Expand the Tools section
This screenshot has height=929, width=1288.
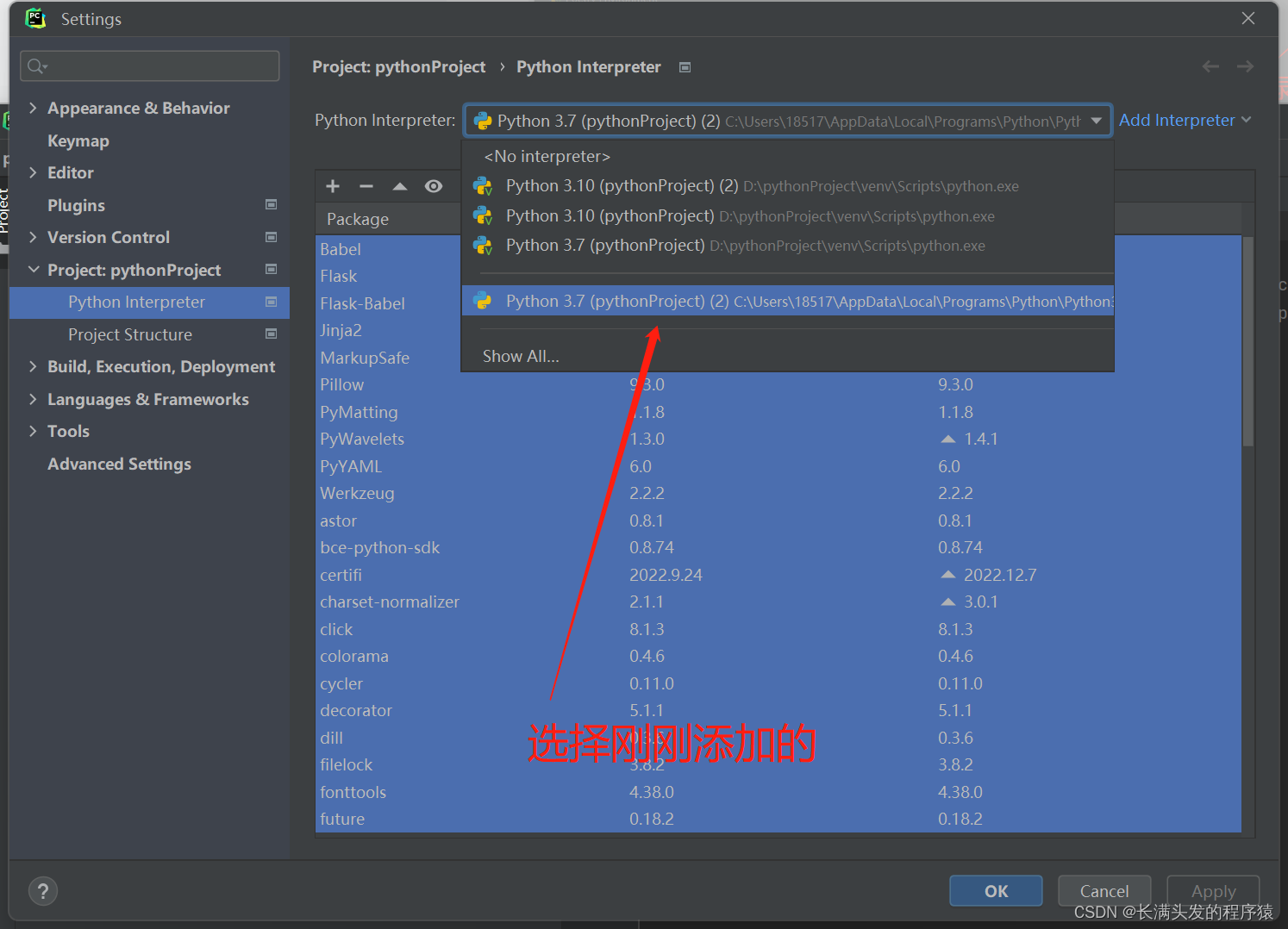tap(33, 431)
